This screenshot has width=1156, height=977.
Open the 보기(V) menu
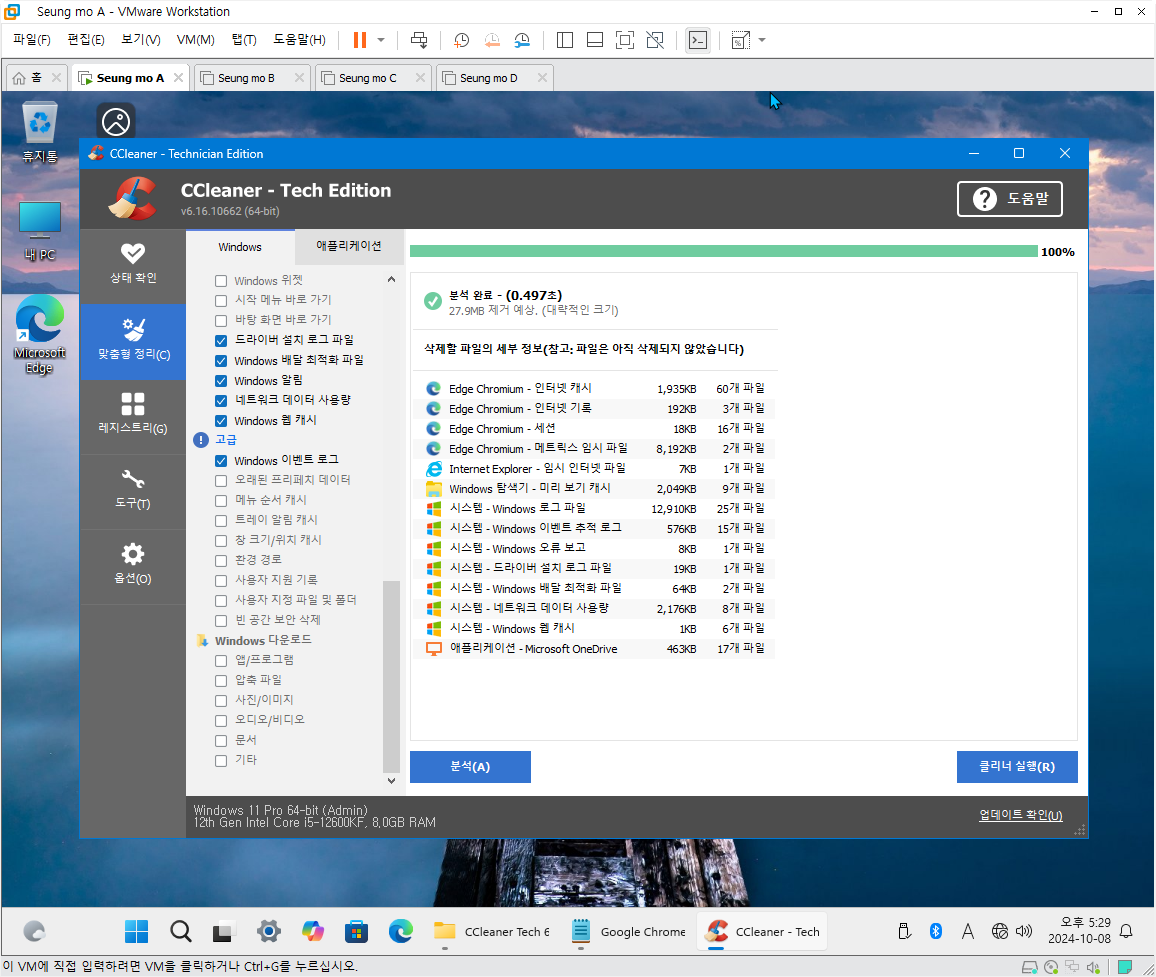click(140, 40)
